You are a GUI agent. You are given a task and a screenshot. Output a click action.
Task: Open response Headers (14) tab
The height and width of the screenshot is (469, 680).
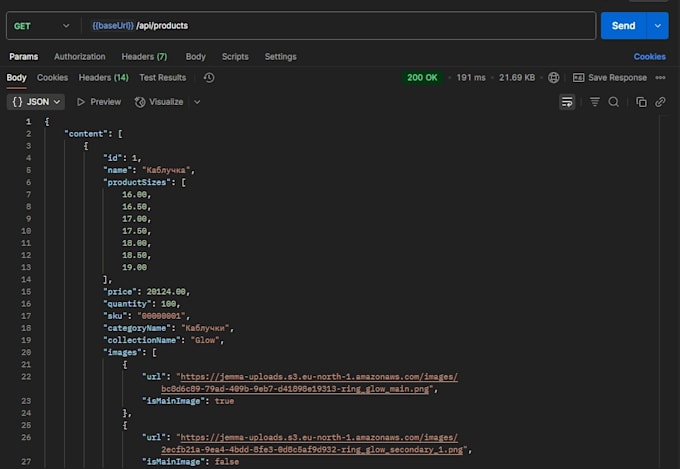pyautogui.click(x=103, y=77)
